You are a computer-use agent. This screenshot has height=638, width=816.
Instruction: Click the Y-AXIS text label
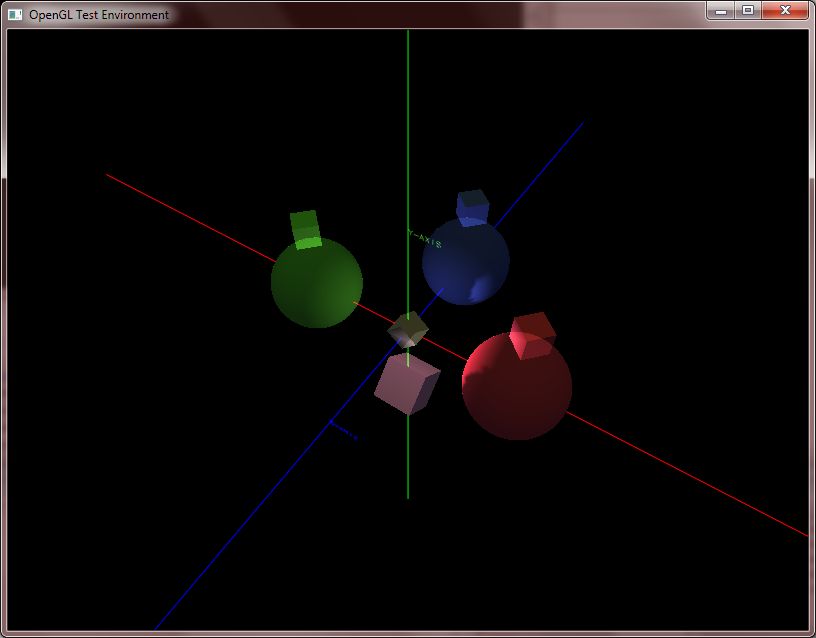(424, 238)
